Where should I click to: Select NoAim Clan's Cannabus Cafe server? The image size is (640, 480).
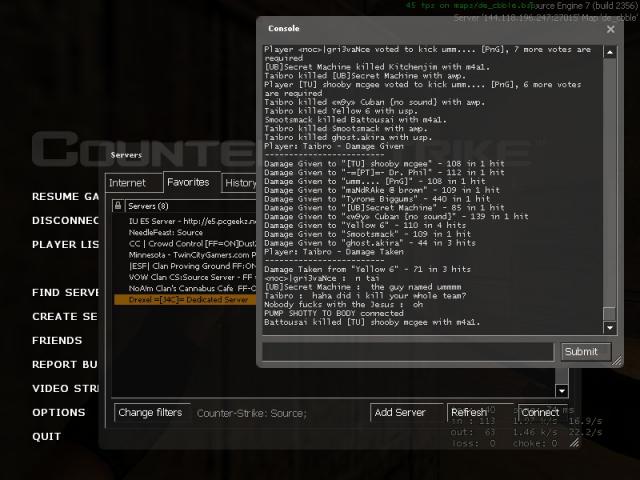coord(185,288)
